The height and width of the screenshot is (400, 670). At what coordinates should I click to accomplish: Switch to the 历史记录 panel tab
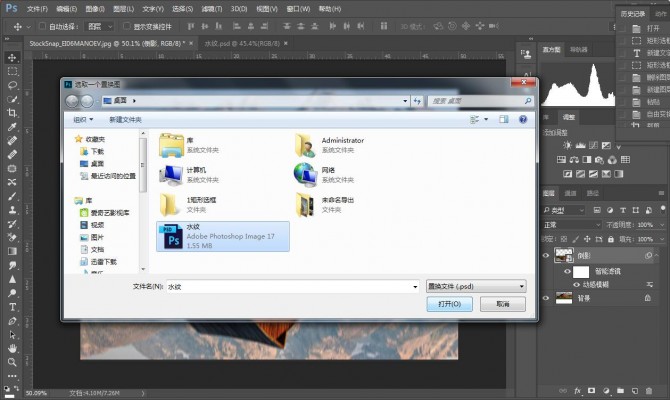tap(633, 14)
